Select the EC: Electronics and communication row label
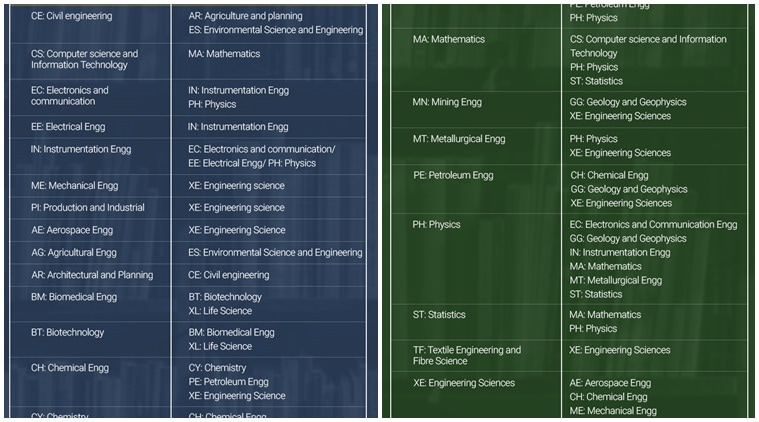 click(x=70, y=95)
